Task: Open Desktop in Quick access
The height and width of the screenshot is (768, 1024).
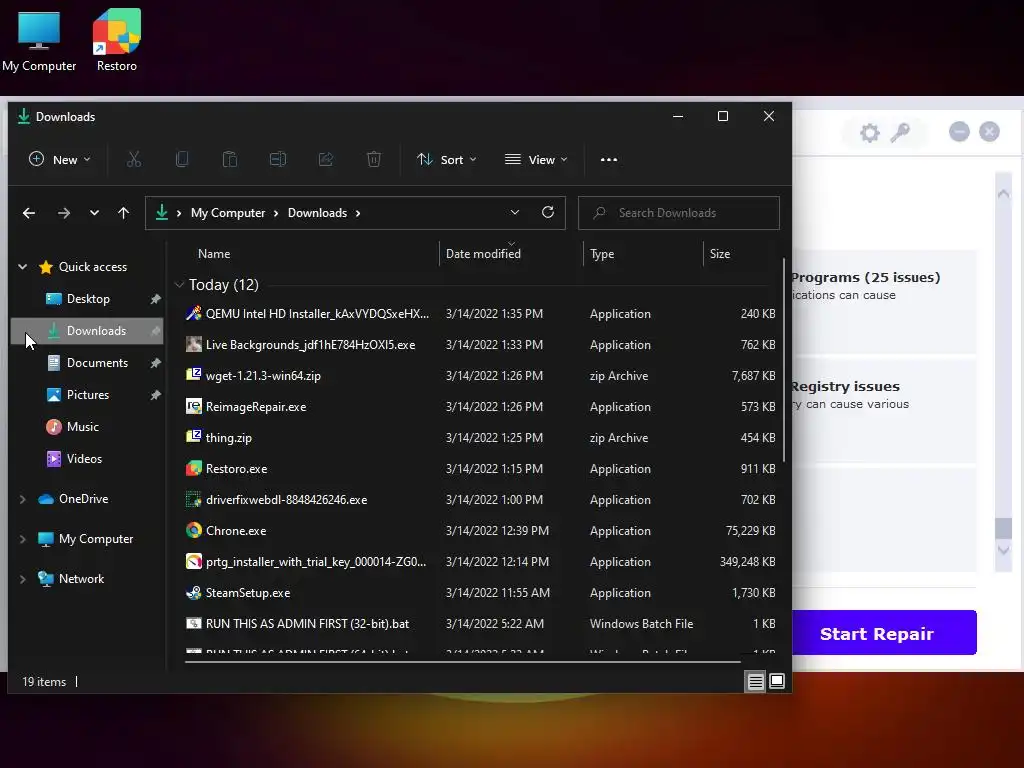Action: 88,298
